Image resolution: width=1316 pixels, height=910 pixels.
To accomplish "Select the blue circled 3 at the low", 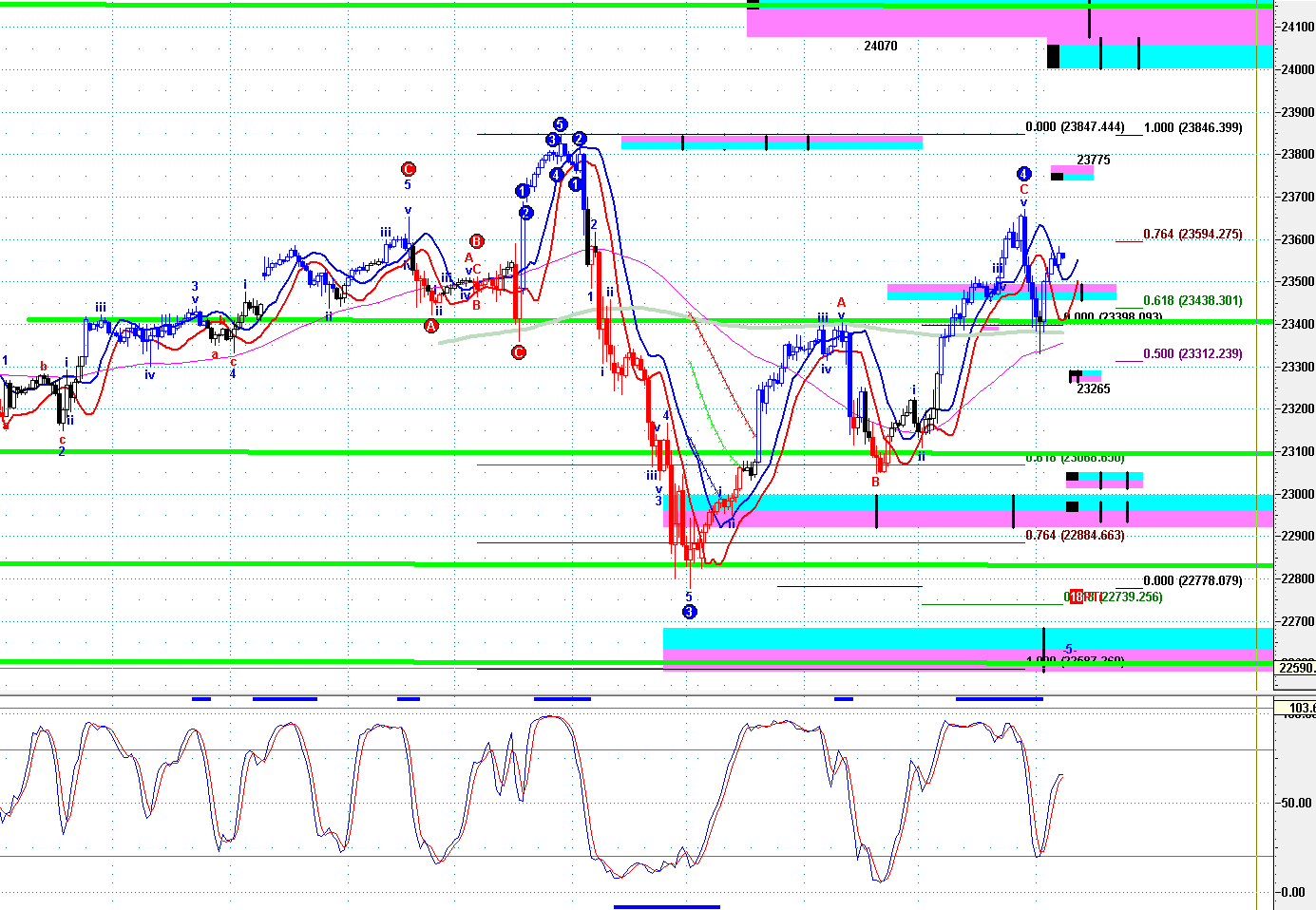I will tap(690, 612).
